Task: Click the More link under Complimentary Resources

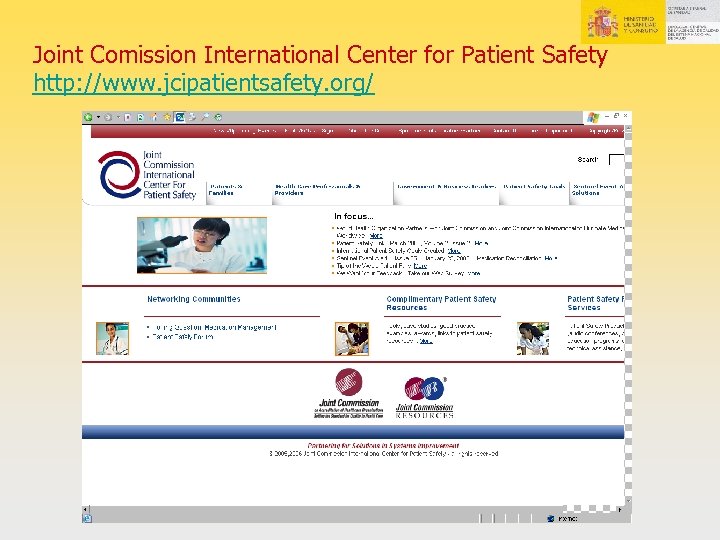Action: 426,341
